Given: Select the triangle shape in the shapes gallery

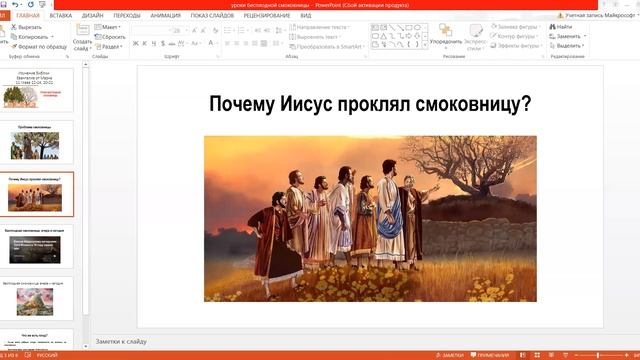Looking at the screenshot, I should coord(383,36).
